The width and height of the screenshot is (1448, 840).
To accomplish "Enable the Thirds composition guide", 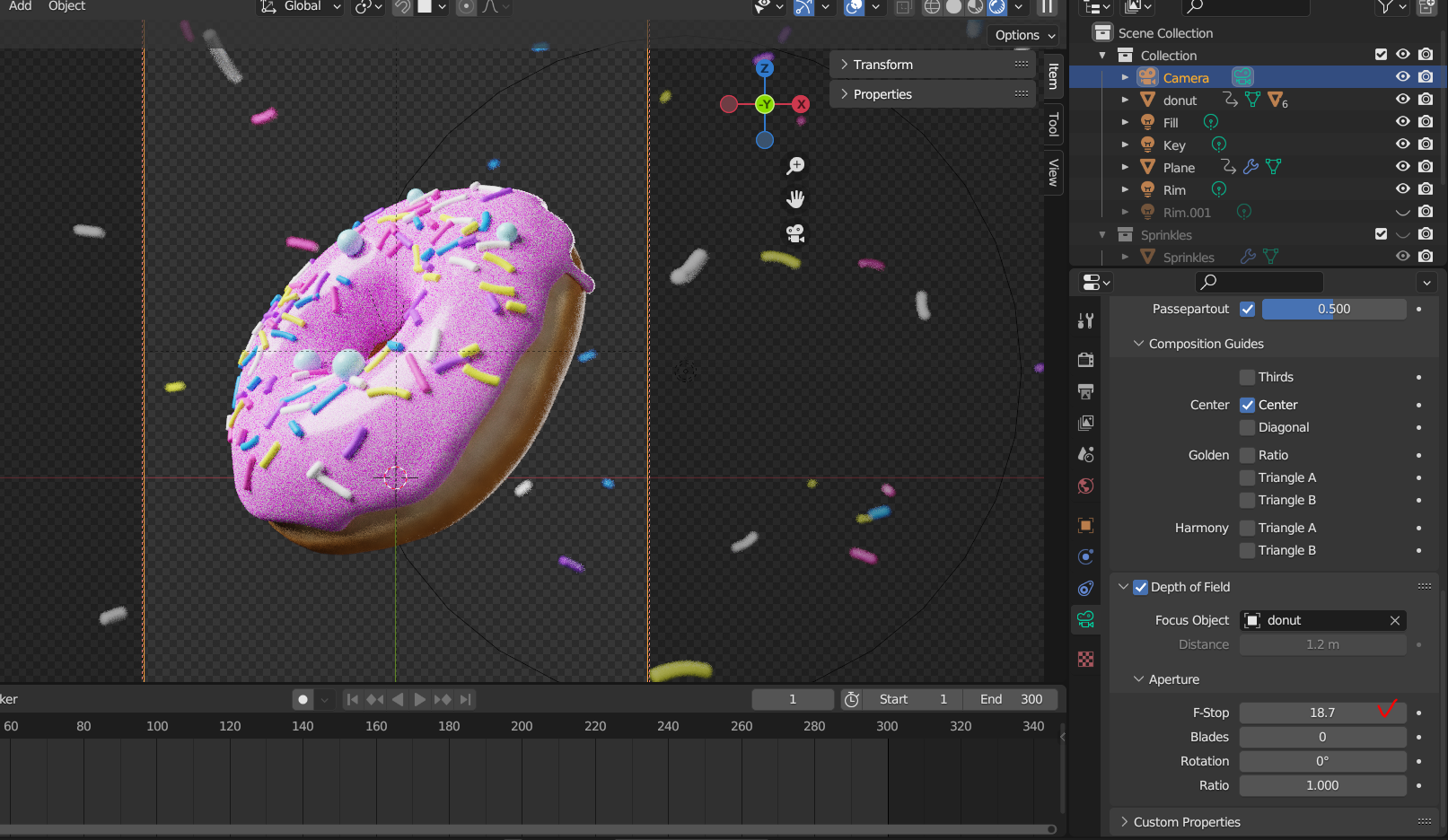I will coord(1247,377).
